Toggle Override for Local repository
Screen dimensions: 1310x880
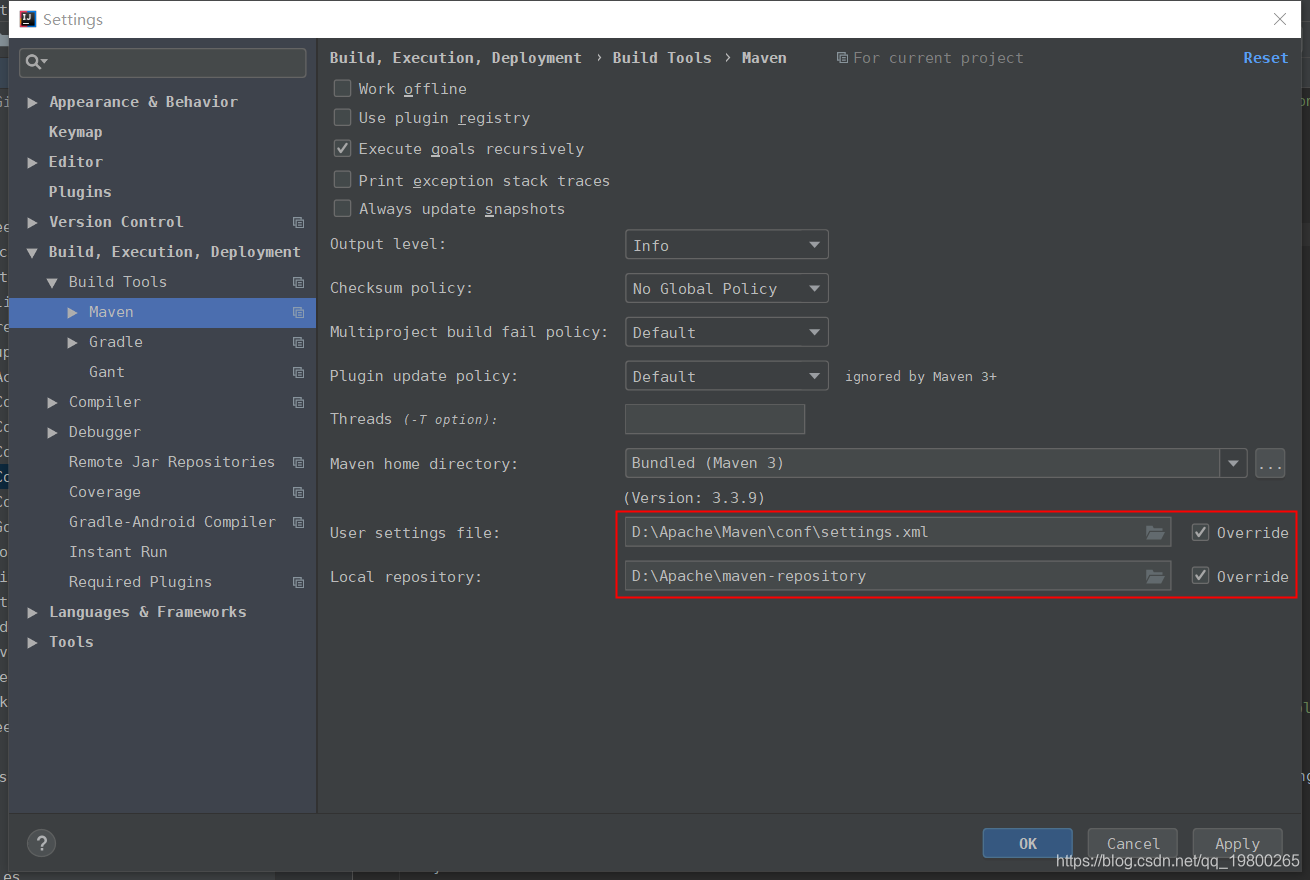click(x=1201, y=576)
